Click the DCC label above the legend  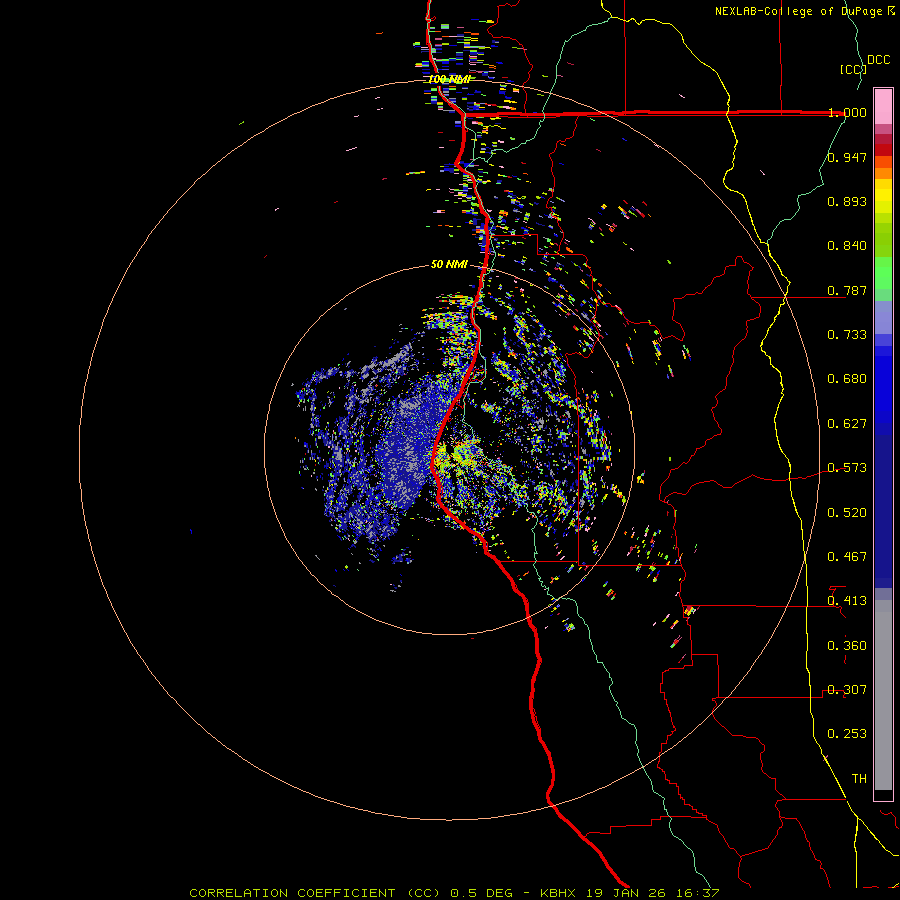(879, 60)
